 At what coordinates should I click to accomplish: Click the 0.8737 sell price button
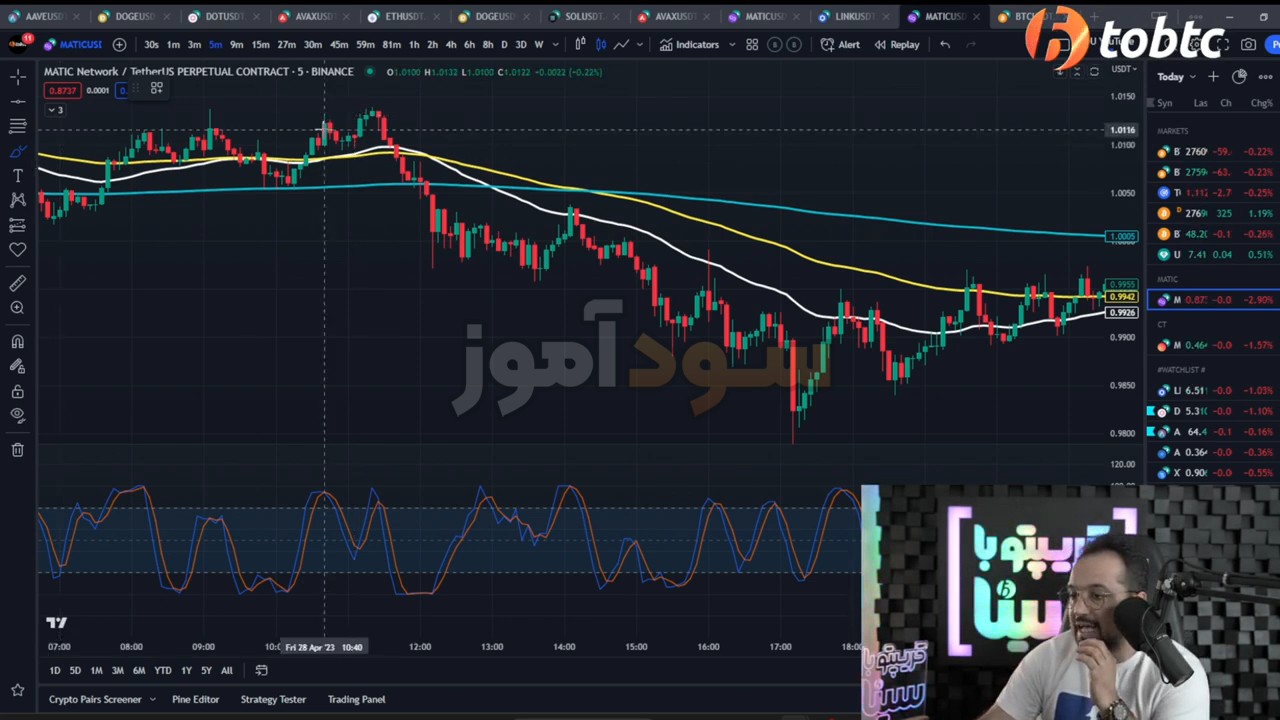point(62,90)
